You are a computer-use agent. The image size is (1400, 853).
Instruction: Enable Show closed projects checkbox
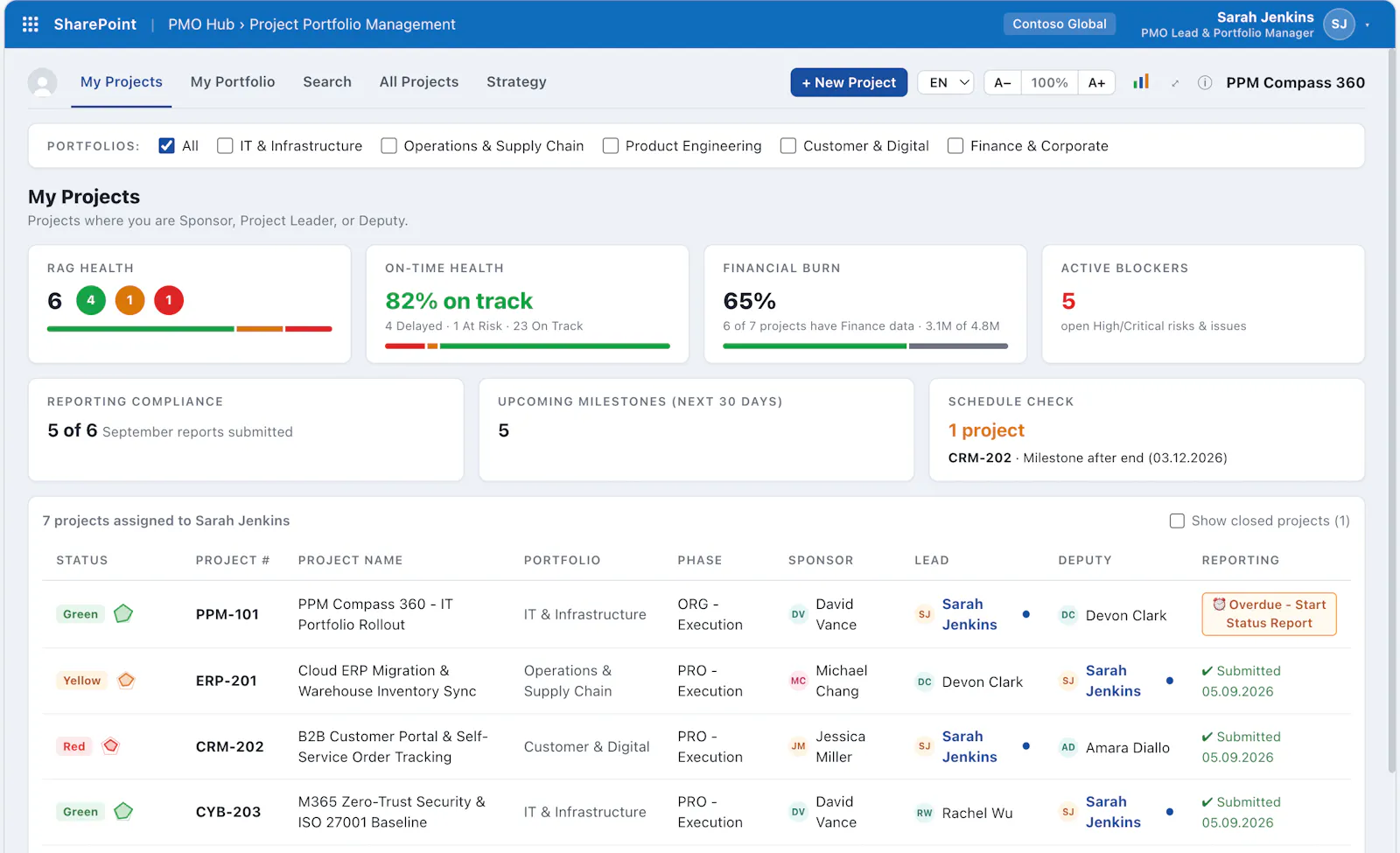(1177, 521)
